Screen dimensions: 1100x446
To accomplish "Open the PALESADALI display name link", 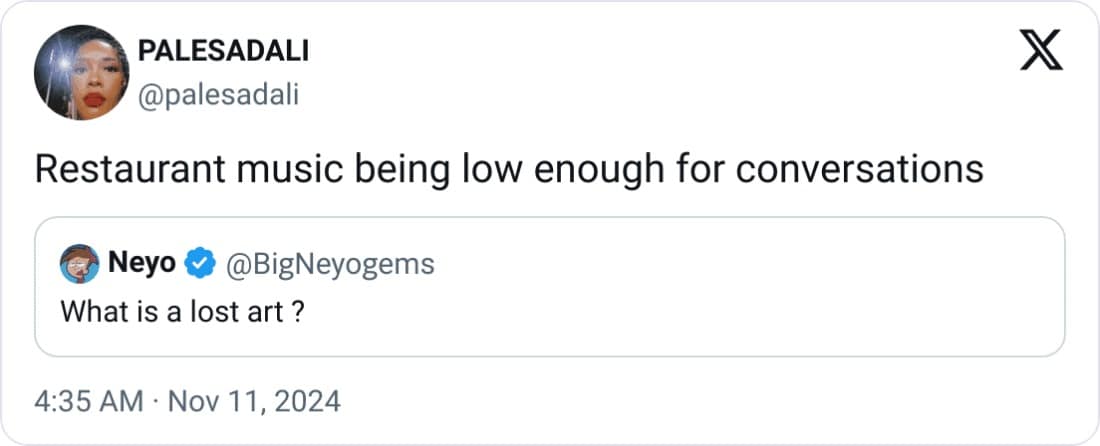I will tap(222, 52).
